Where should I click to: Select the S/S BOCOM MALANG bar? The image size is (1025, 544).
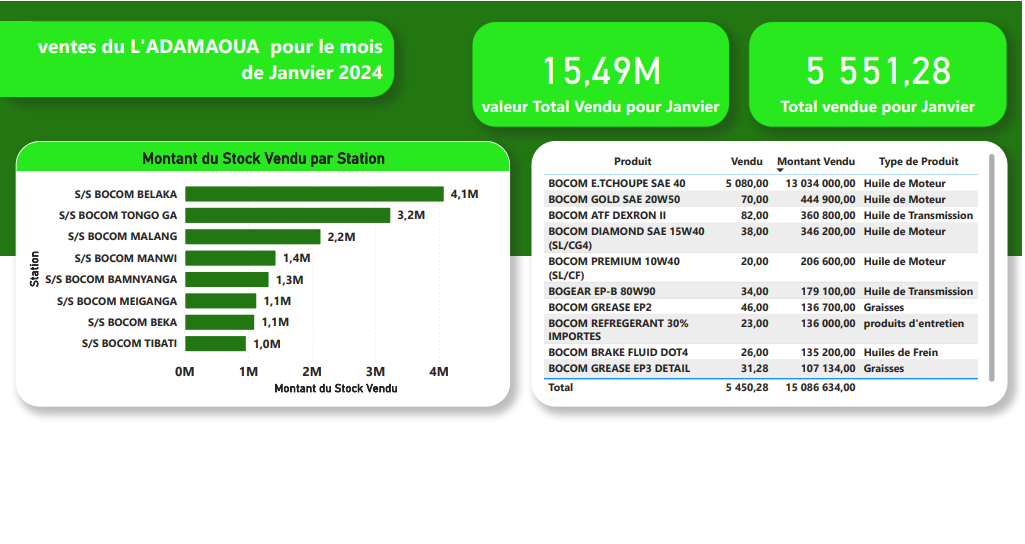pos(253,237)
